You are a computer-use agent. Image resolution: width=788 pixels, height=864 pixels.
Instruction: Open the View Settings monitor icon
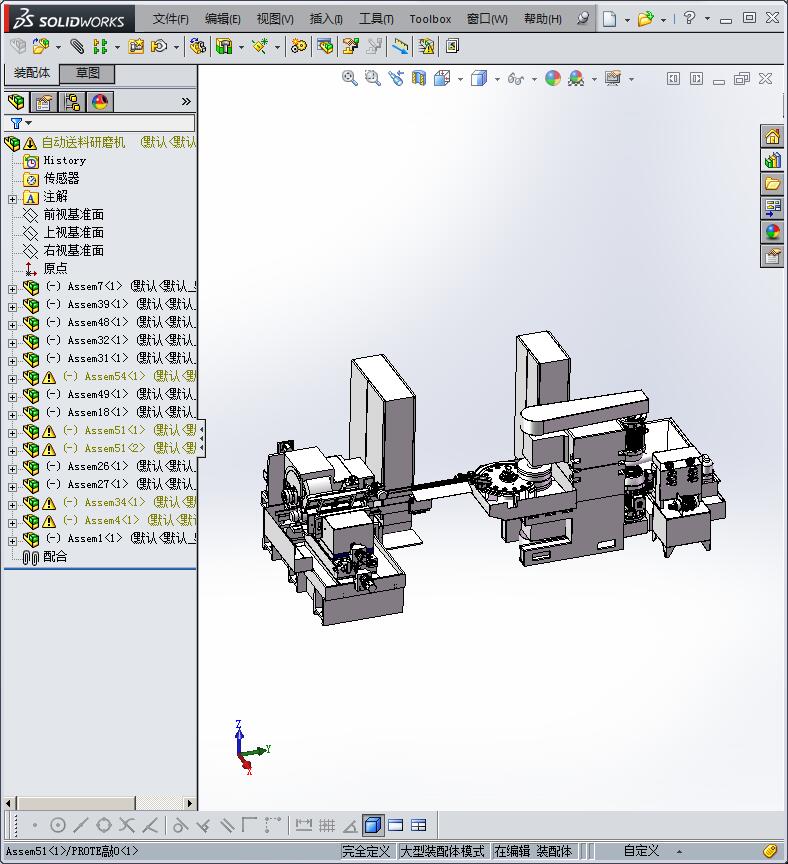[x=613, y=78]
